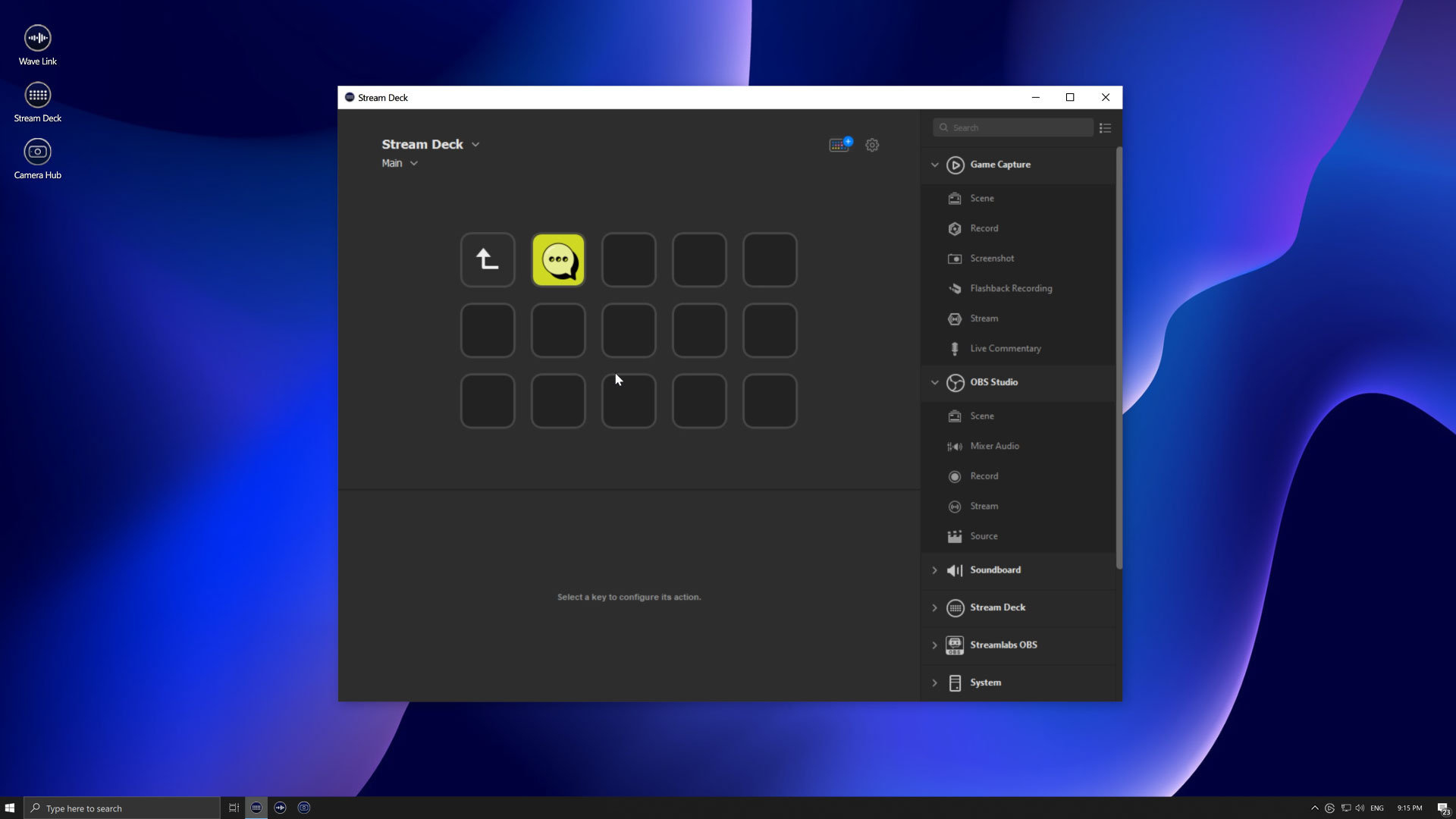
Task: Open the Wave Link desktop shortcut
Action: pyautogui.click(x=37, y=45)
